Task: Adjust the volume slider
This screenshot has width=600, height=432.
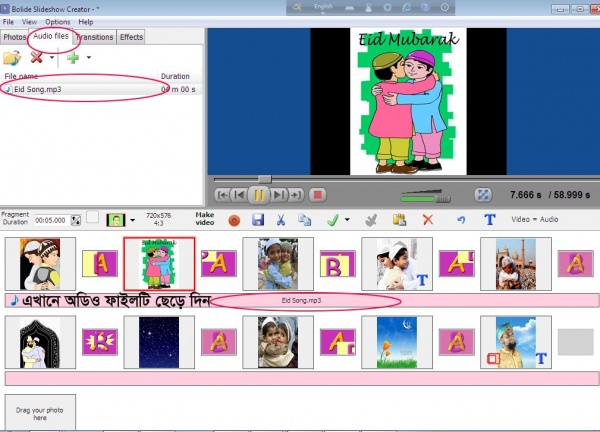Action: (425, 197)
